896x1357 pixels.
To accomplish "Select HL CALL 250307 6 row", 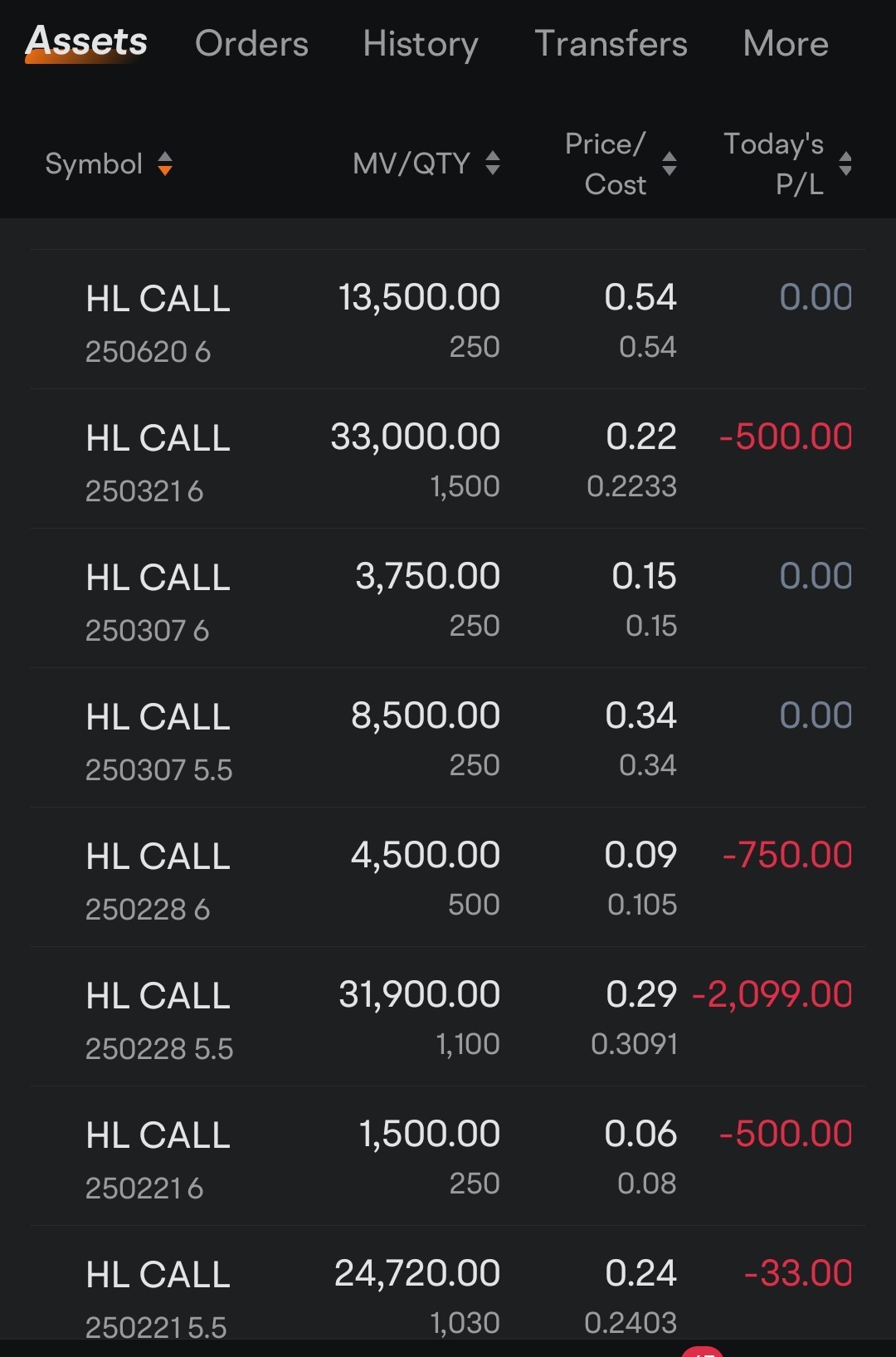I will (x=448, y=599).
